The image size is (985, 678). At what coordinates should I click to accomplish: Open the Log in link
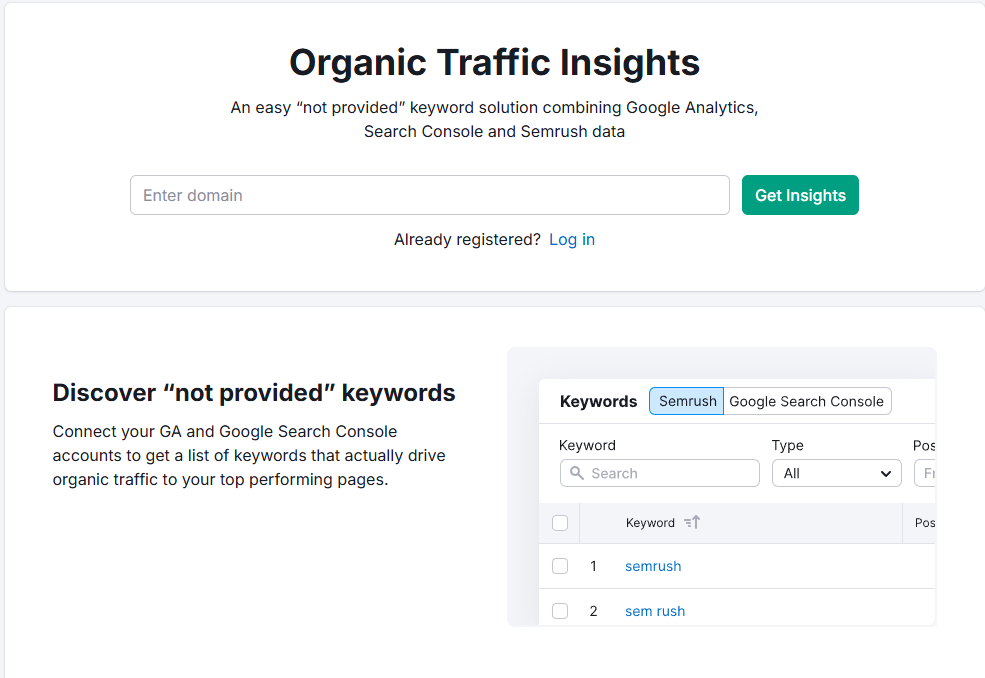click(572, 239)
